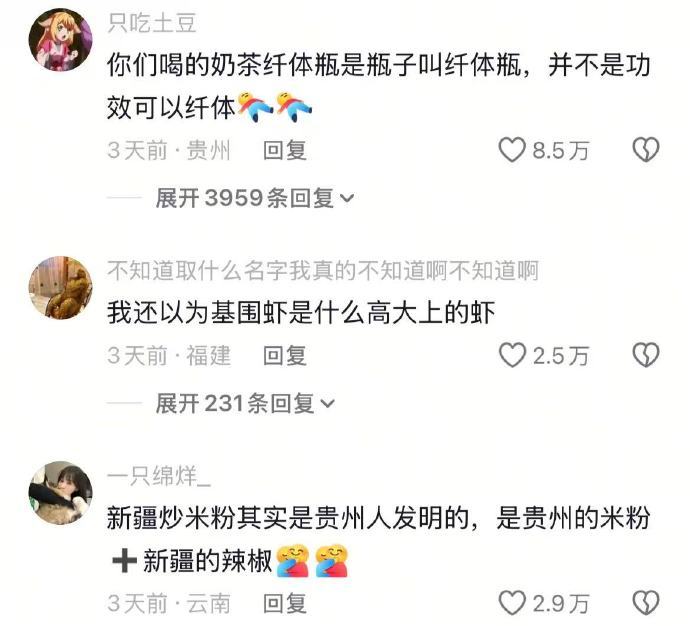Image resolution: width=690 pixels, height=626 pixels.
Task: Like the comment by 只吃土豆
Action: point(512,150)
